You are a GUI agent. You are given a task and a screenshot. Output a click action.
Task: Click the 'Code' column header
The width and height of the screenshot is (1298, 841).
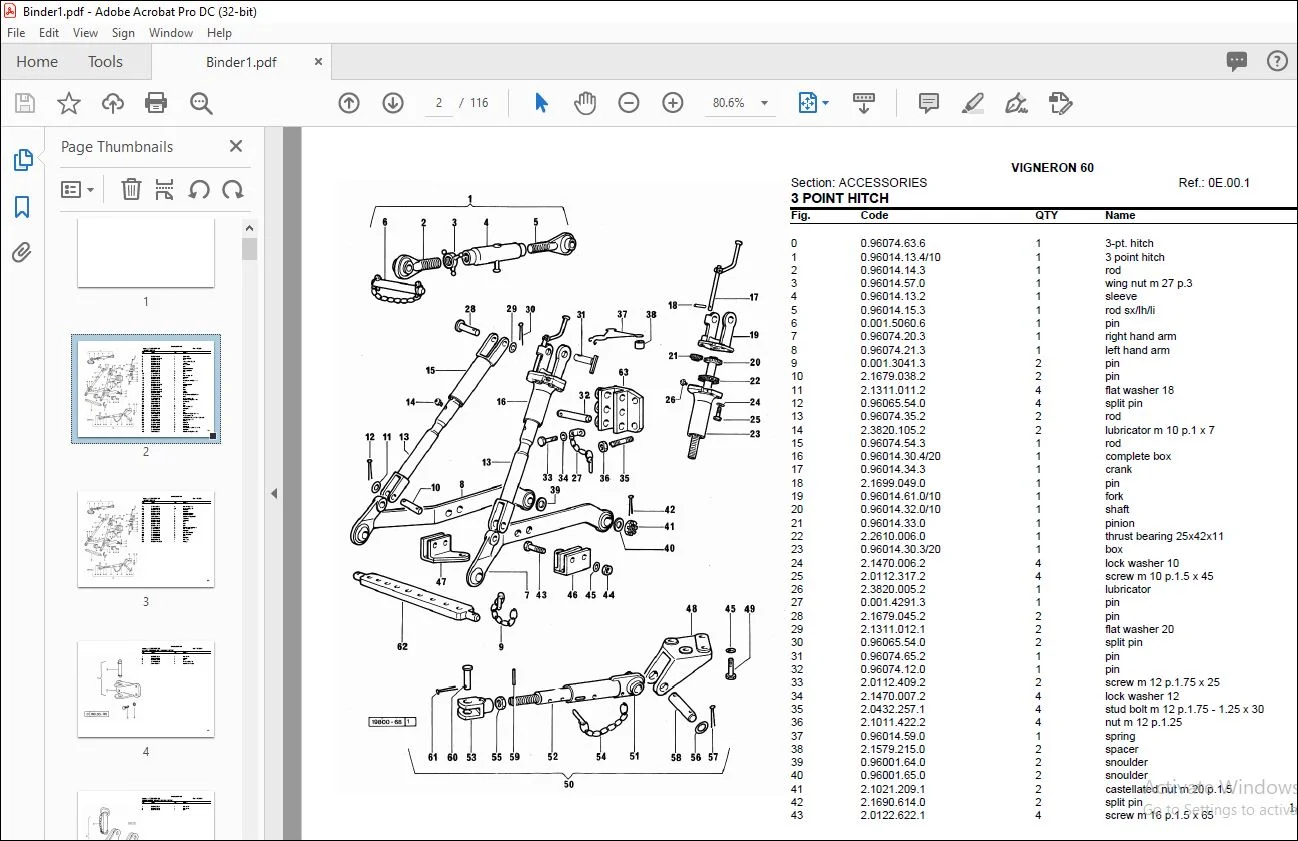[x=874, y=215]
